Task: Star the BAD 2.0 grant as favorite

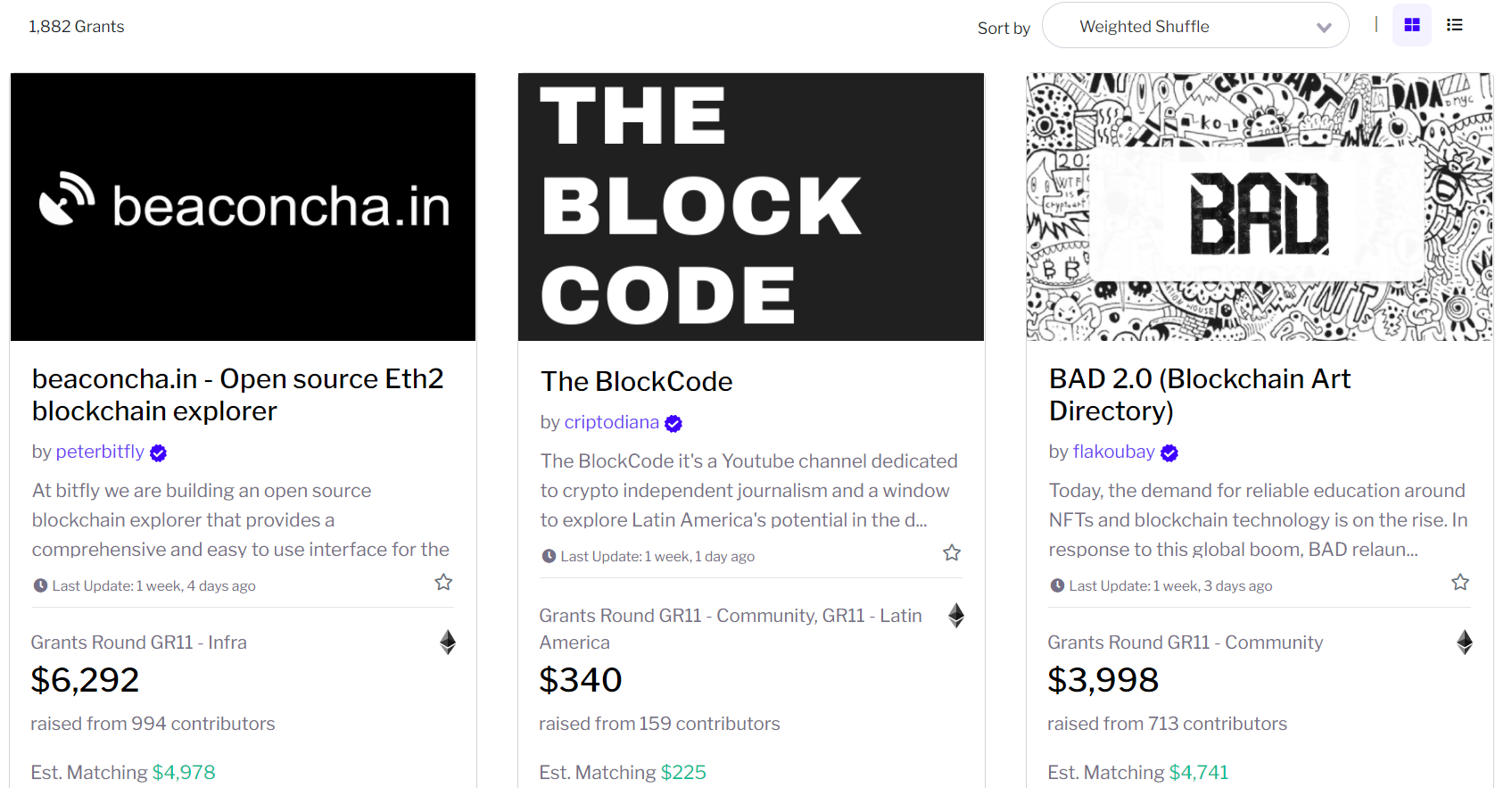Action: (x=1459, y=583)
